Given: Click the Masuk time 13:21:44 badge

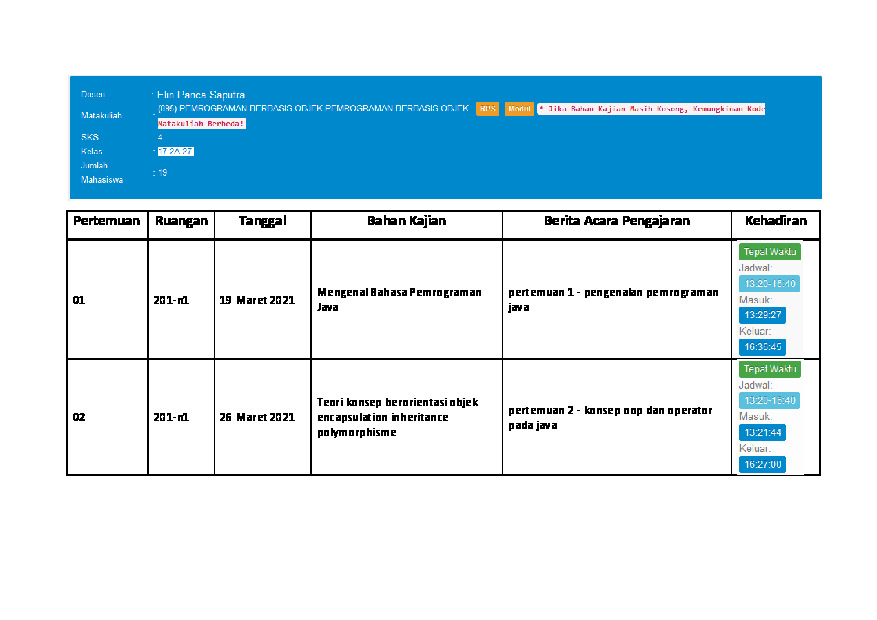Looking at the screenshot, I should click(x=762, y=432).
